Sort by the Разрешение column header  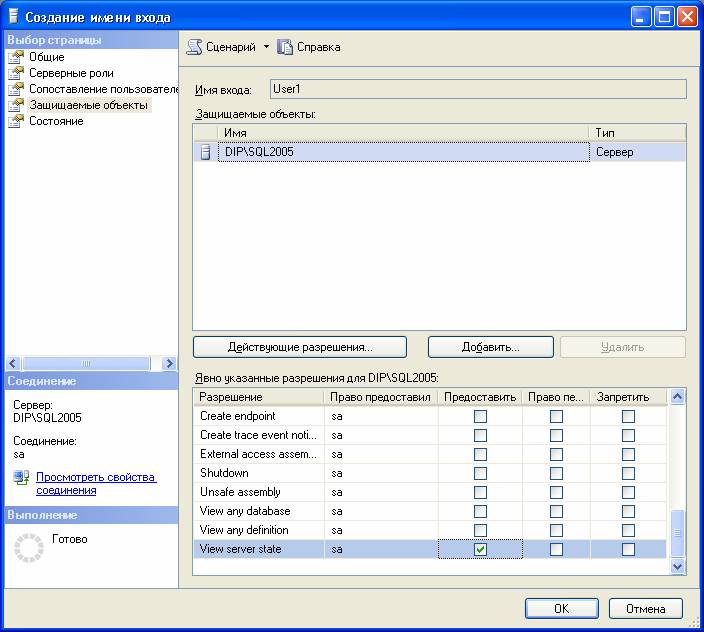tap(258, 397)
